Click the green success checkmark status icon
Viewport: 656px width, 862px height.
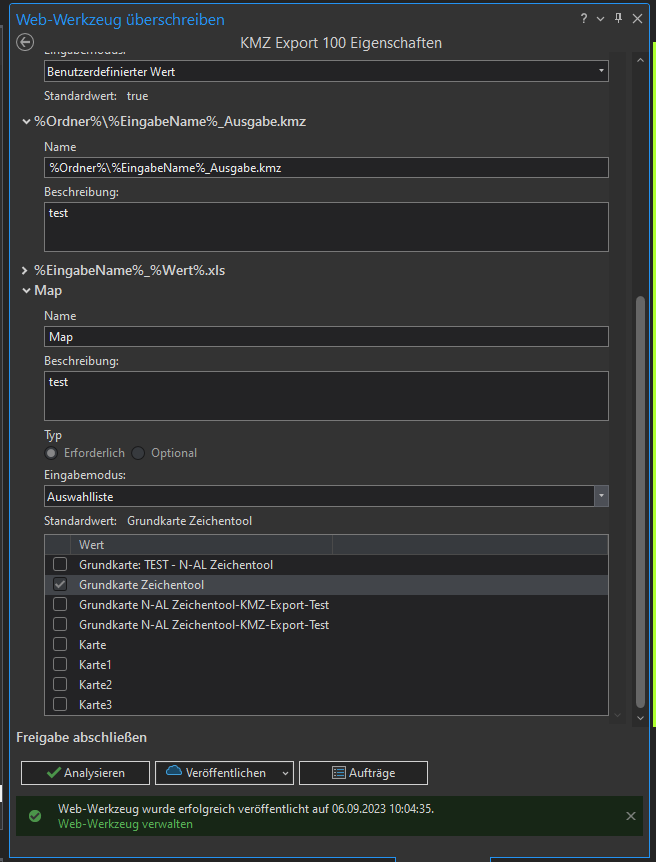click(35, 816)
